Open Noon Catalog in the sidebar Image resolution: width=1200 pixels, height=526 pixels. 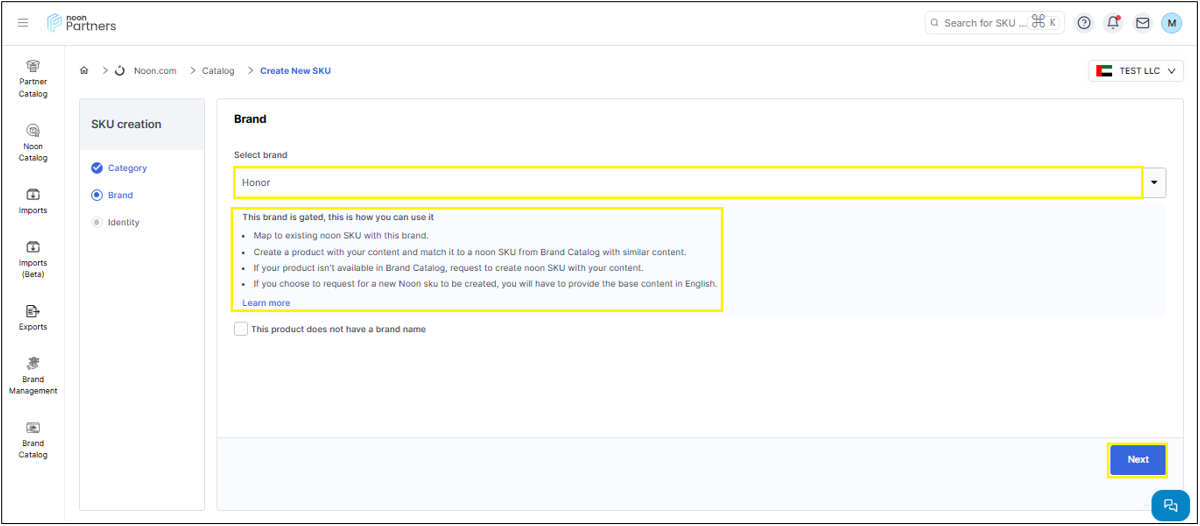33,142
